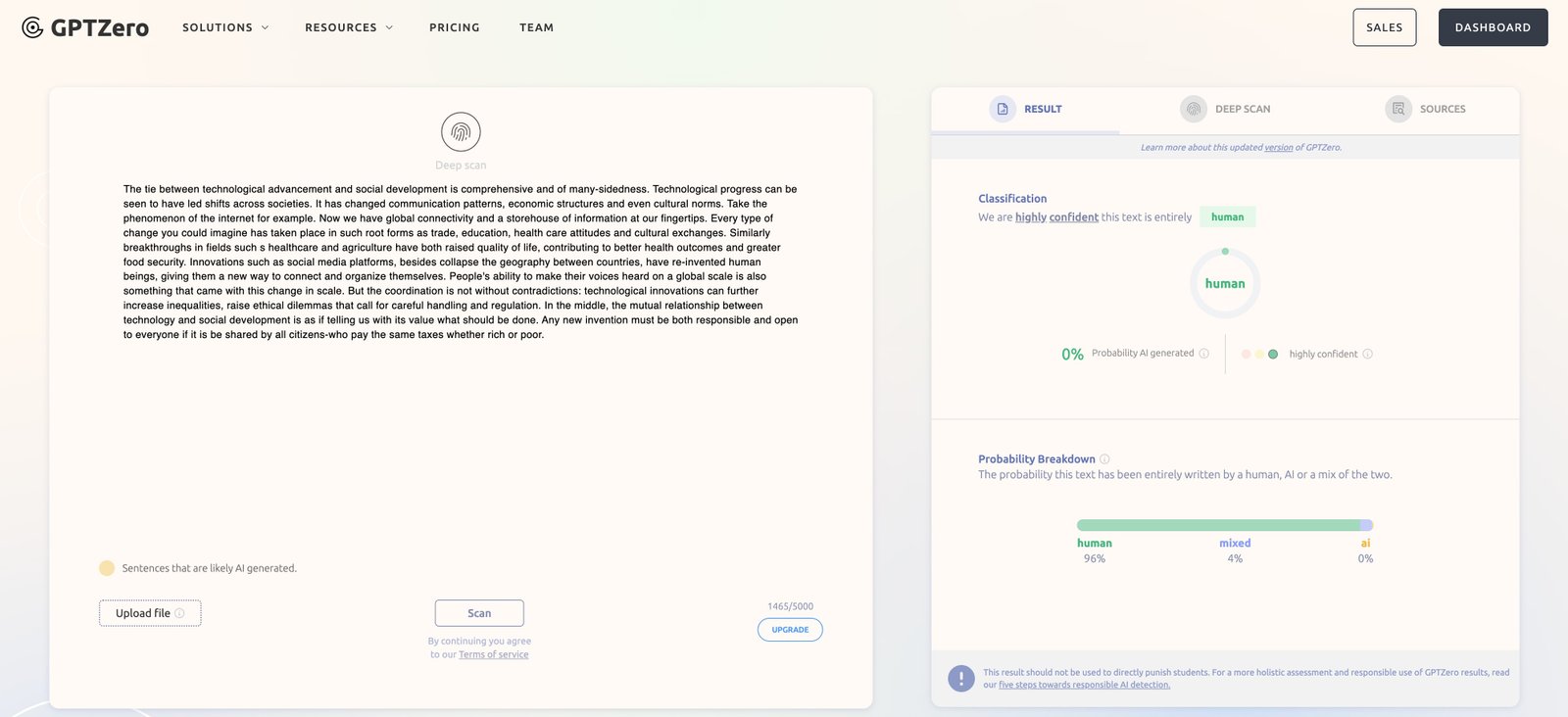Expand the Solutions dropdown menu
This screenshot has height=717, width=1568.
(x=225, y=27)
